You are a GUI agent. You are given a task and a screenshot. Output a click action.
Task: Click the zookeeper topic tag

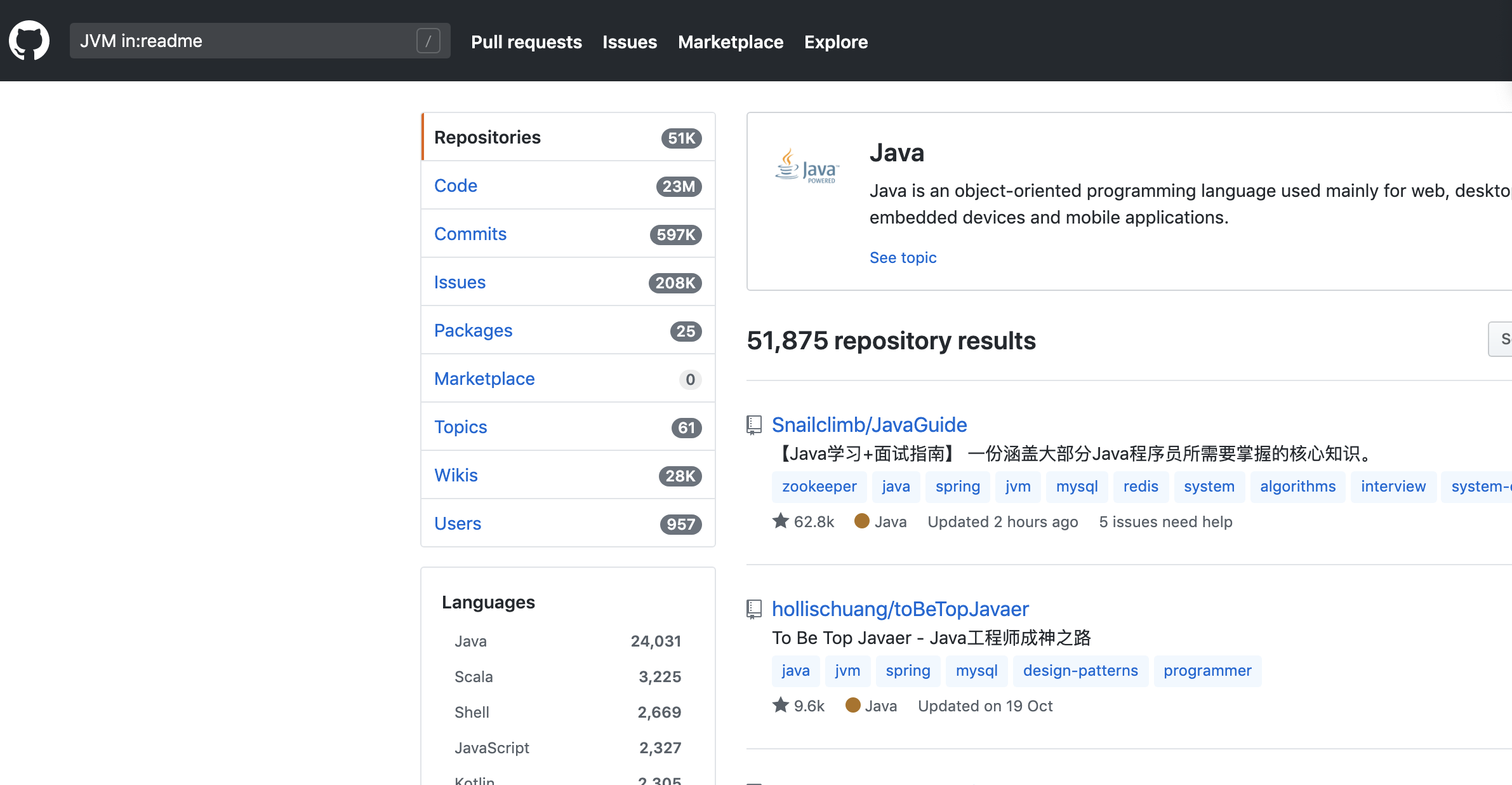pyautogui.click(x=819, y=486)
